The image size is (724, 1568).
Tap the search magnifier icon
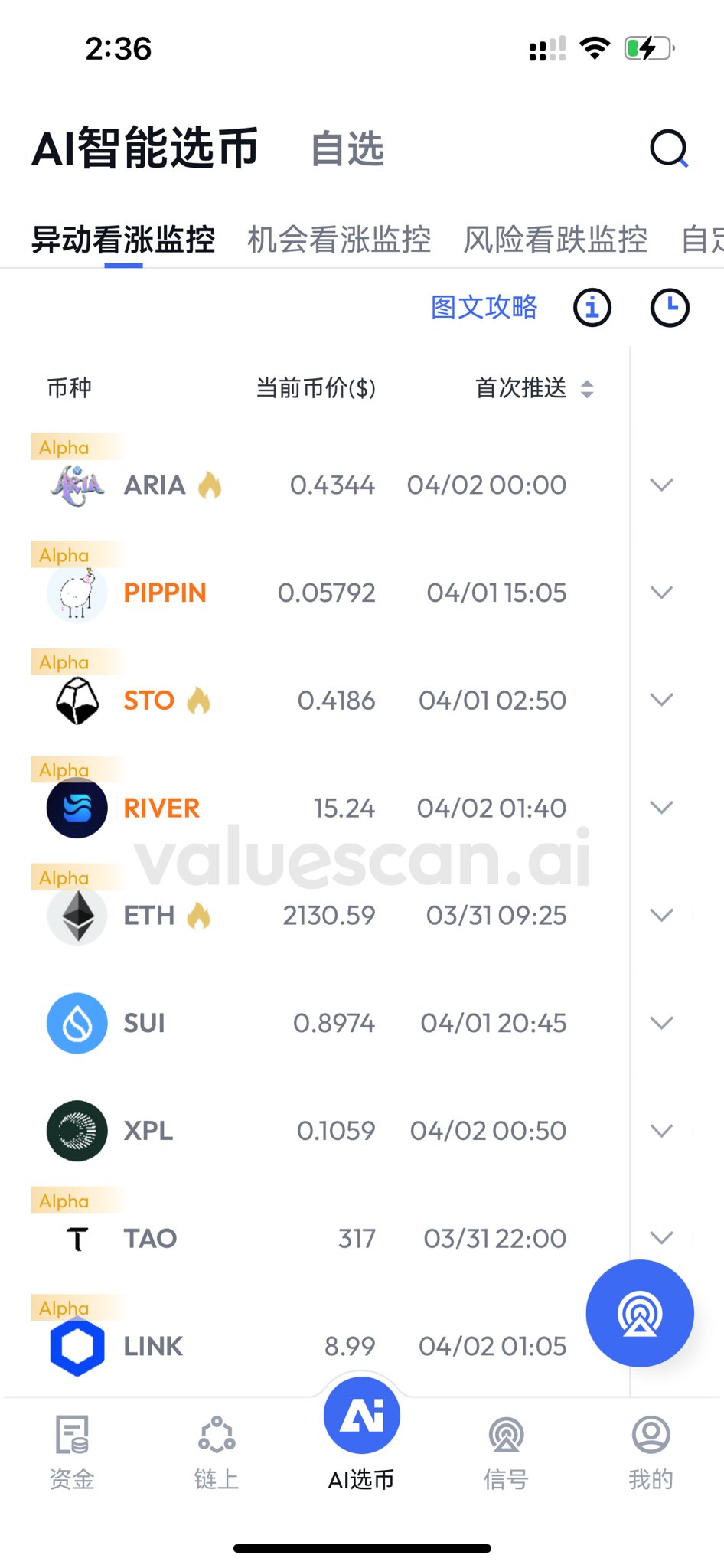669,149
